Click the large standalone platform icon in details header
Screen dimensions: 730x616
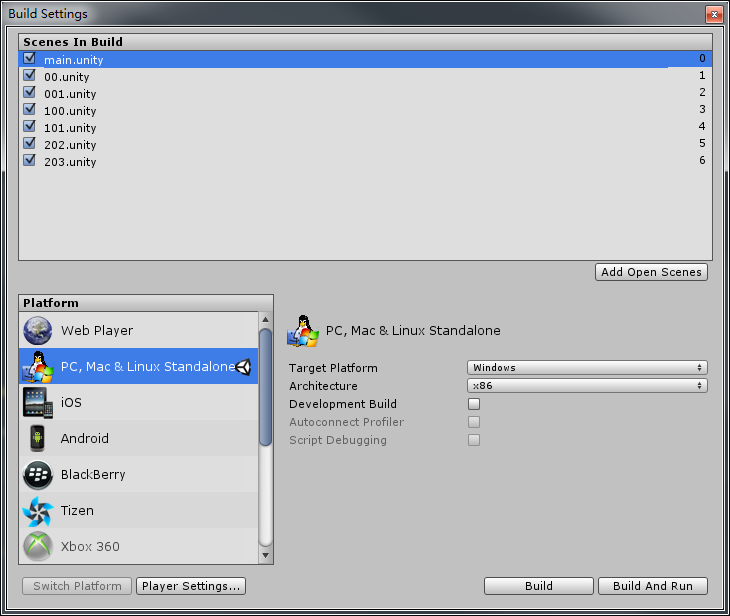coord(303,331)
